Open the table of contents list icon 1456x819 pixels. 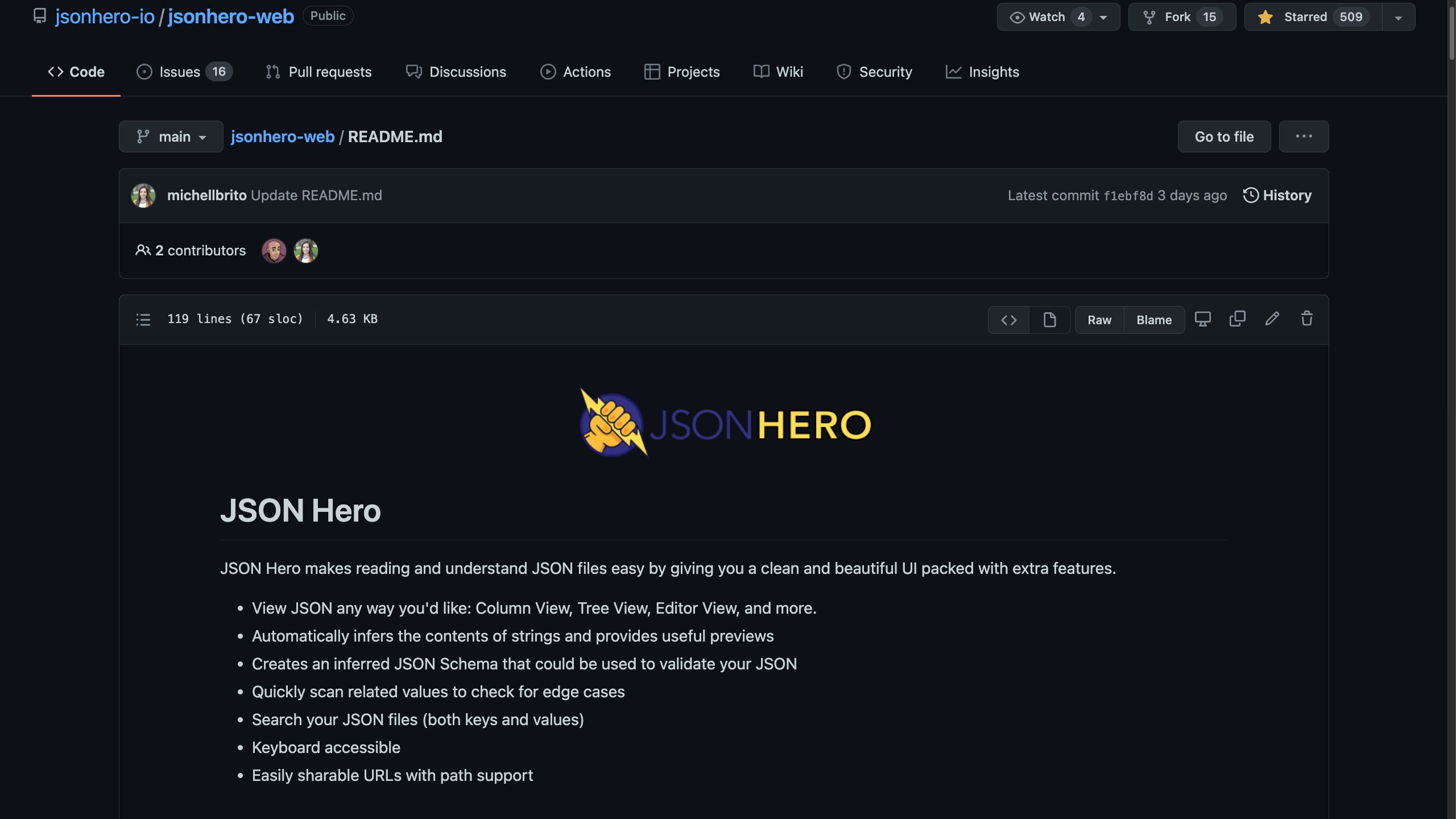coord(143,320)
